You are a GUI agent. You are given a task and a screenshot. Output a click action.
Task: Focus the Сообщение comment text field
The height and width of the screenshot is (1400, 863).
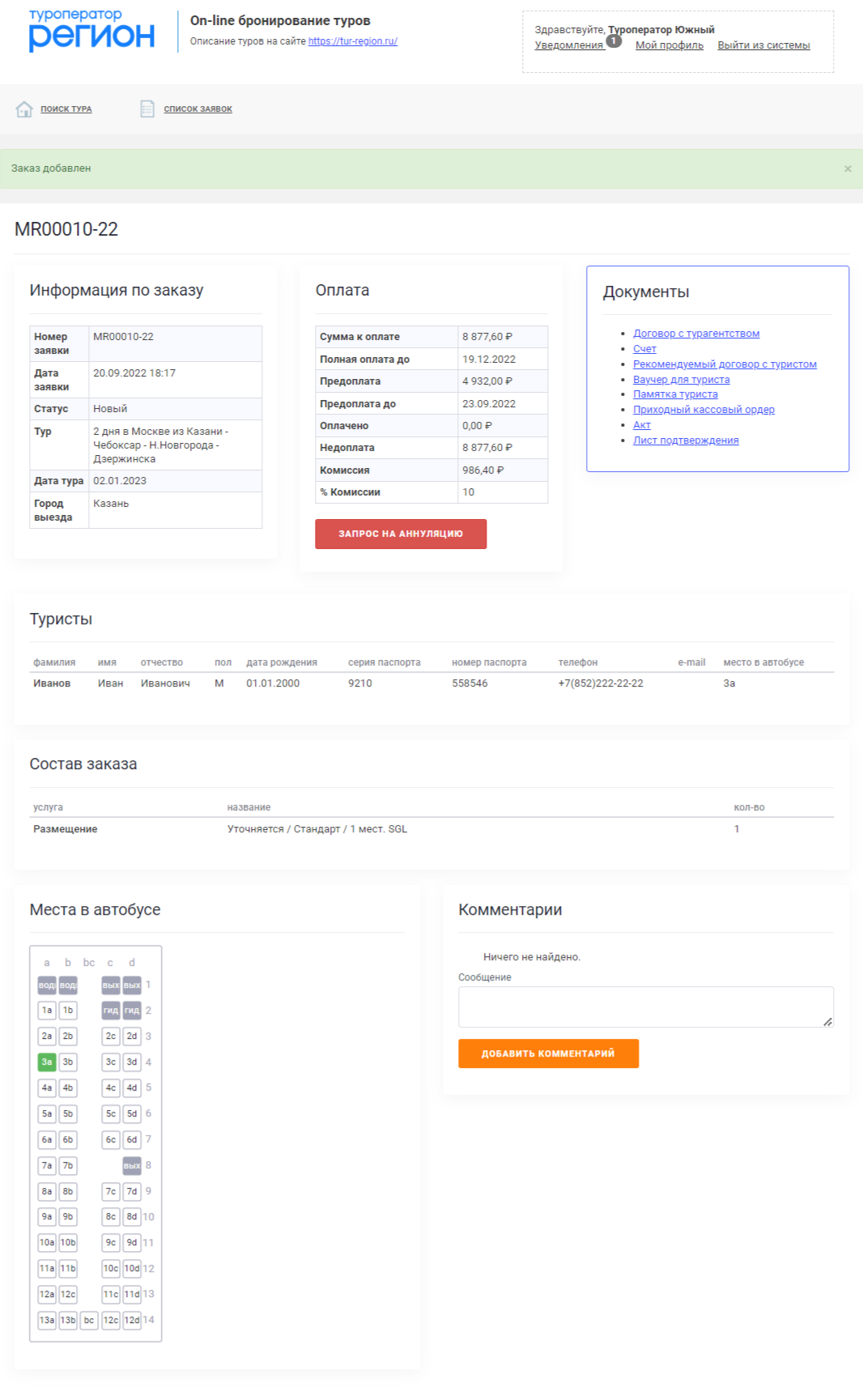645,1006
